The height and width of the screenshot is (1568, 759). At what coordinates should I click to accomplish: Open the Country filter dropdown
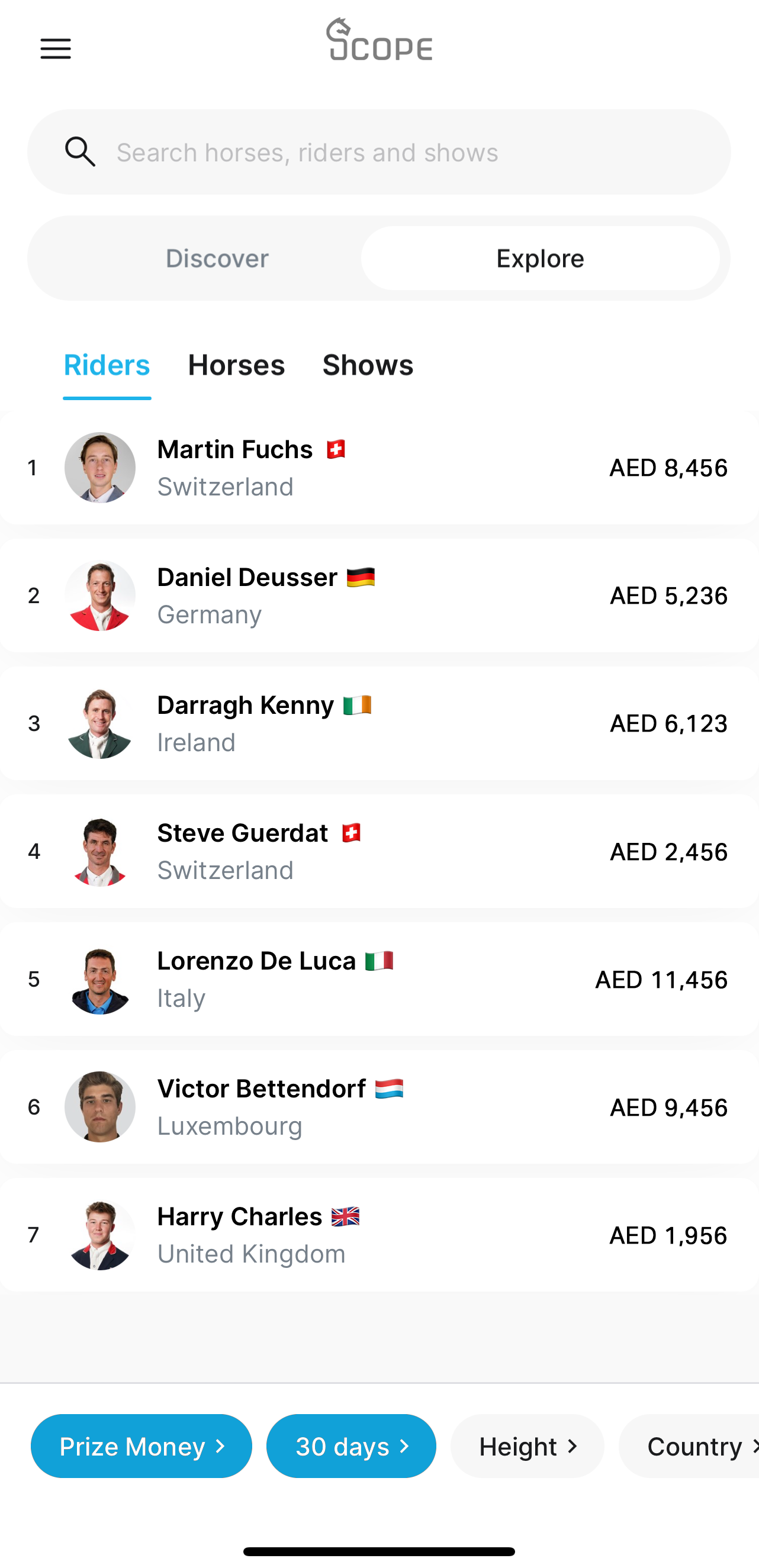coord(694,1445)
